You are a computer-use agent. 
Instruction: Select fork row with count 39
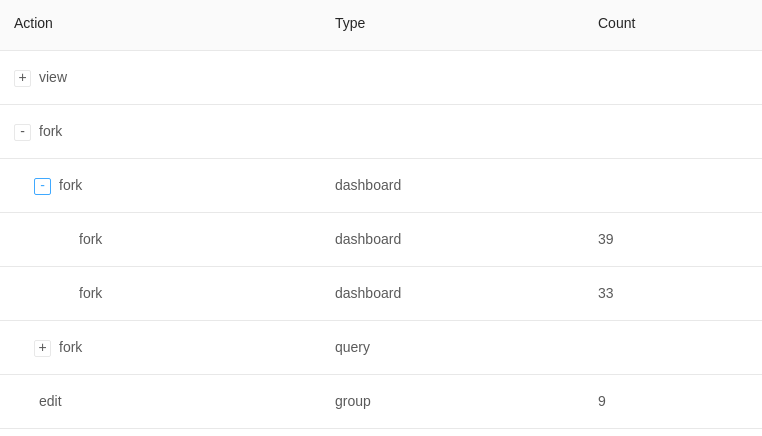[381, 239]
